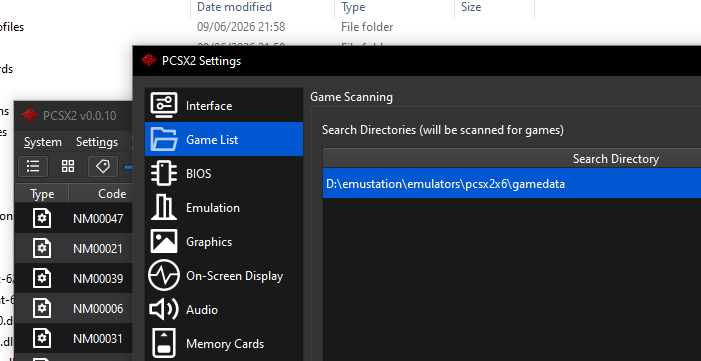701x361 pixels.
Task: Toggle show titles tag icon in toolbar
Action: coord(103,166)
